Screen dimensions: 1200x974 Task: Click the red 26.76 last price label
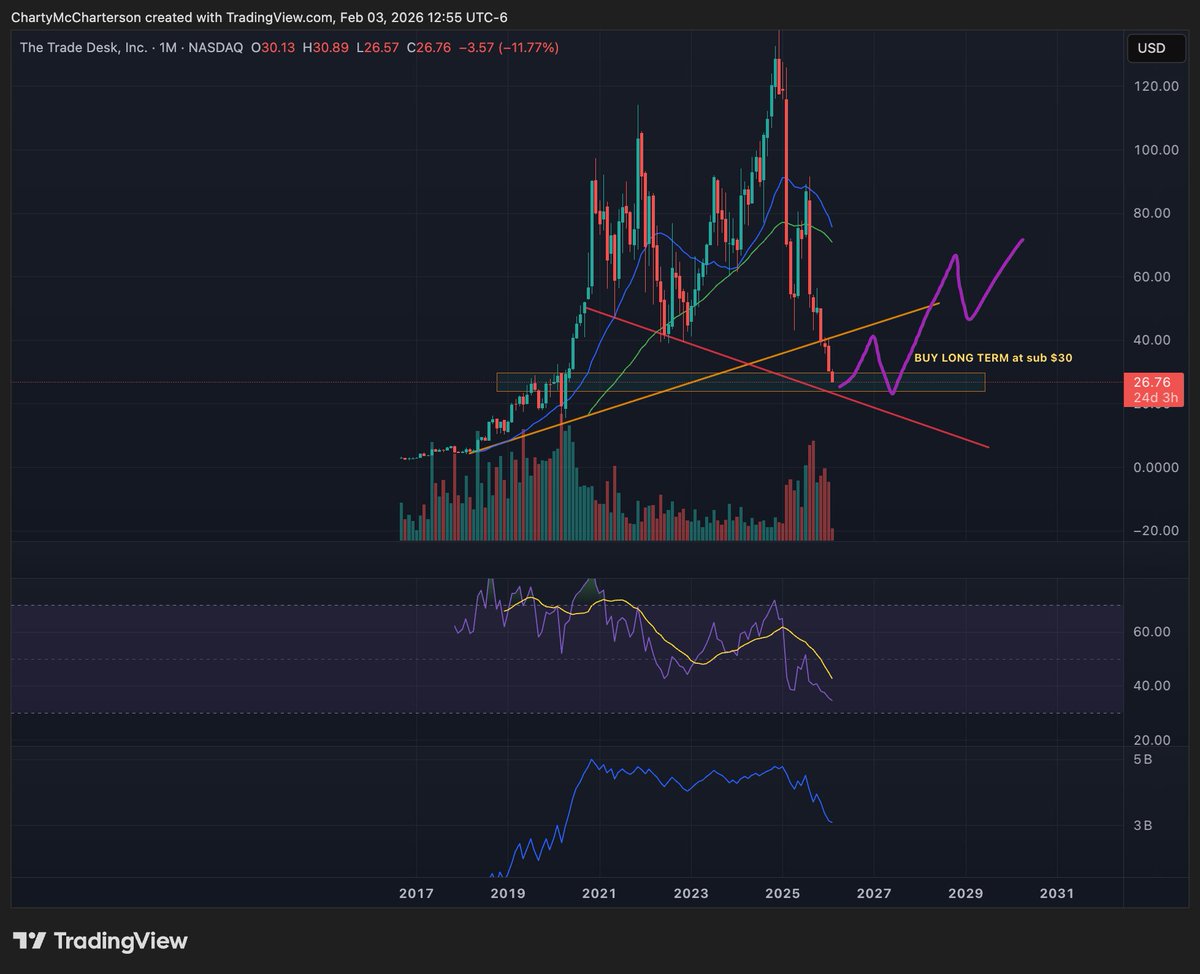click(1150, 381)
